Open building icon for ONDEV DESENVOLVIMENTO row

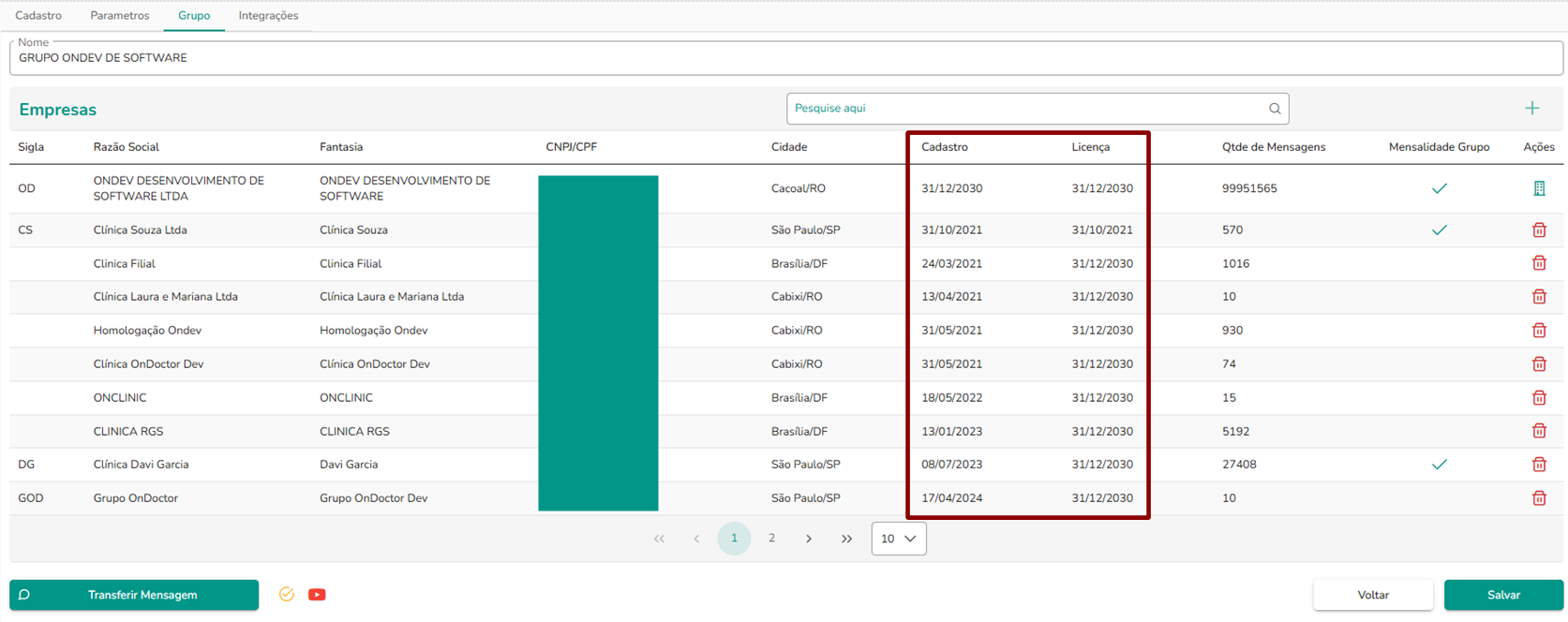(1539, 188)
